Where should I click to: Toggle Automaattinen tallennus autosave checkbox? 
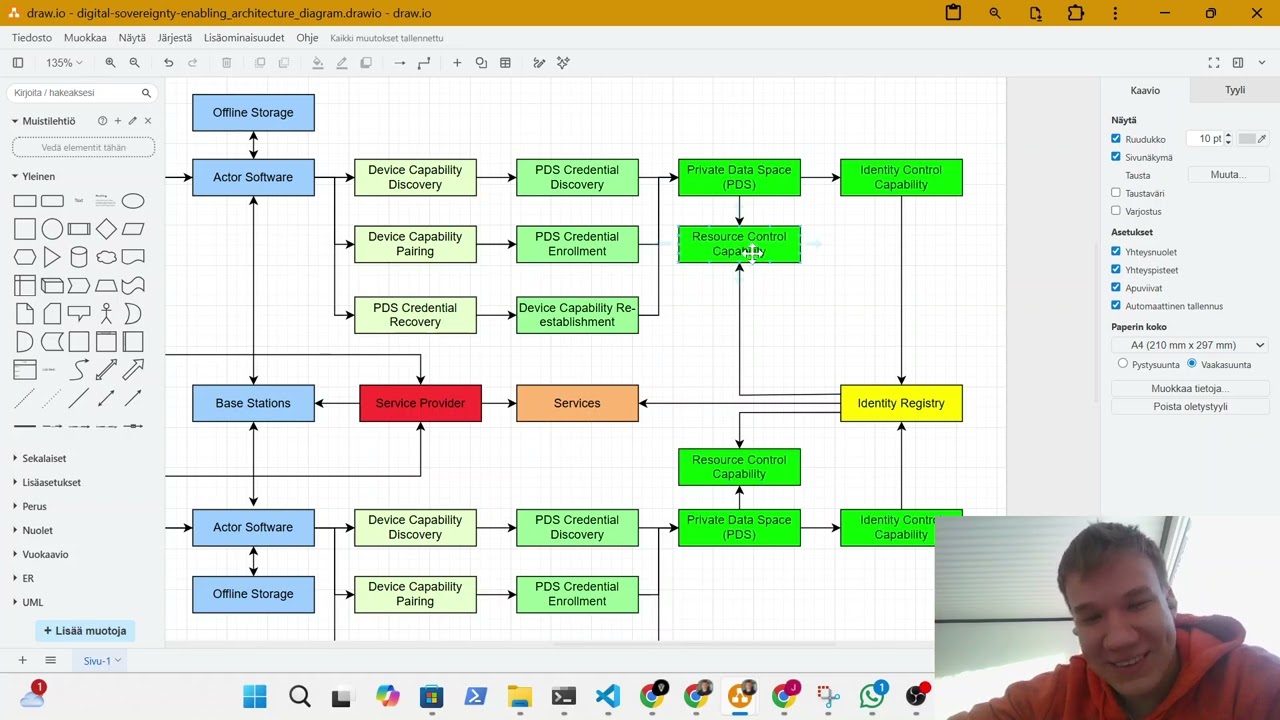coord(1116,306)
